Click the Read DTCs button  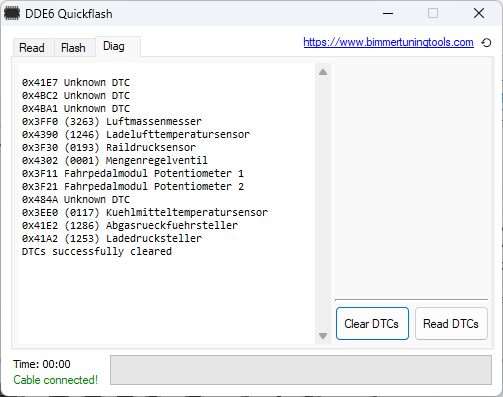[451, 324]
